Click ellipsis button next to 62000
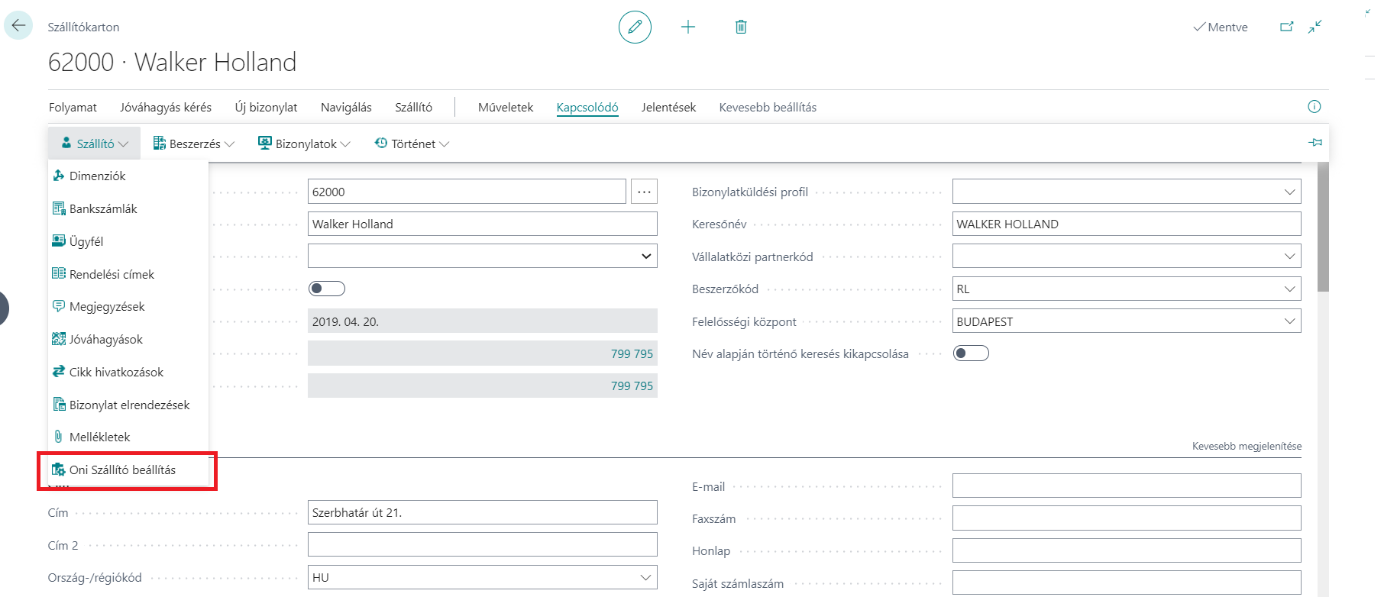 643,191
